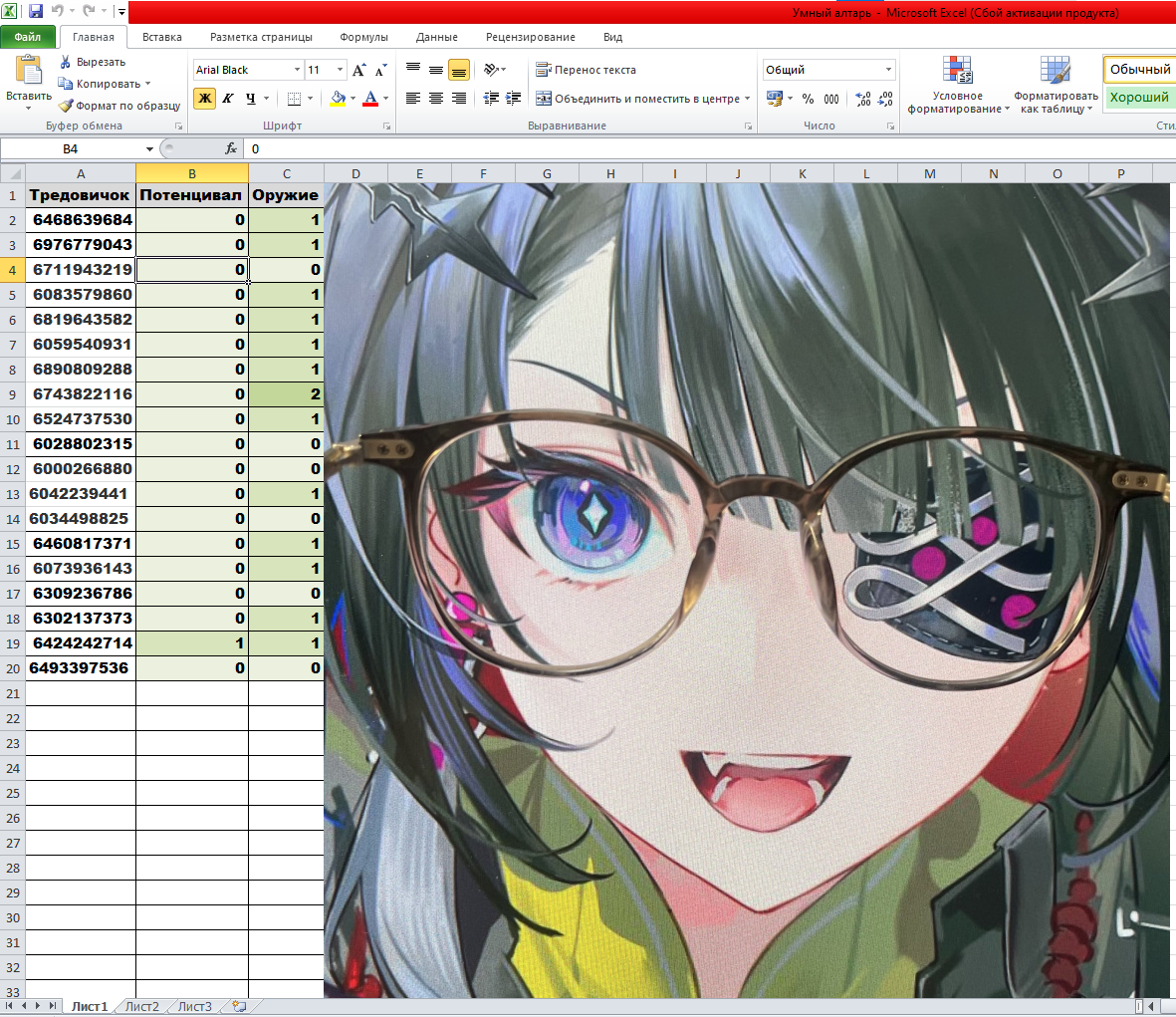Screen dimensions: 1176x1017
Task: Decrease decimal places
Action: (886, 99)
